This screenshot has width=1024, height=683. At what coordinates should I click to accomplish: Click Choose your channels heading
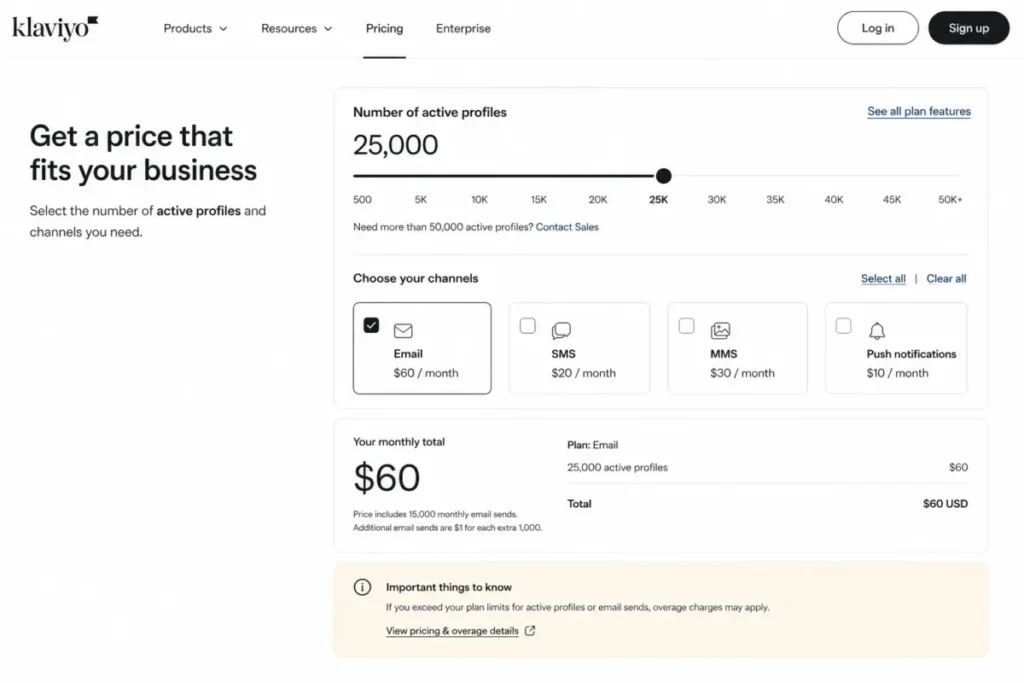[x=415, y=278]
